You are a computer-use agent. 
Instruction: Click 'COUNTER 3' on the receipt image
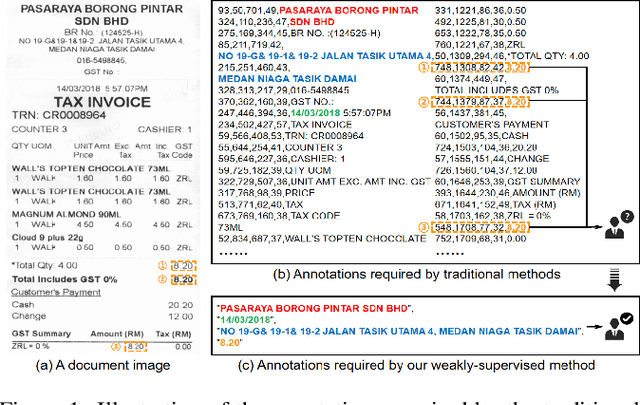coord(39,129)
